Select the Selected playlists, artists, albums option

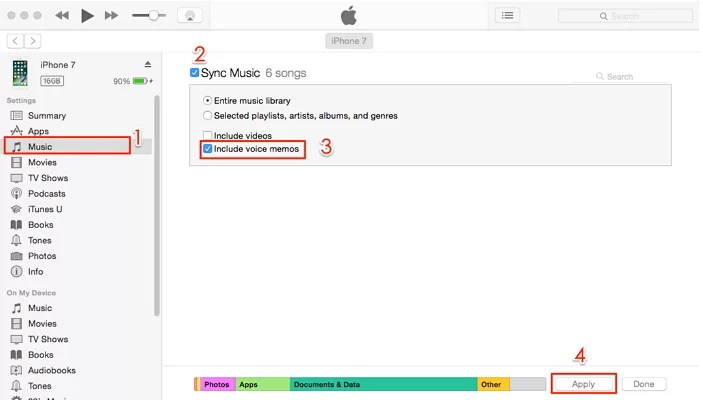207,116
